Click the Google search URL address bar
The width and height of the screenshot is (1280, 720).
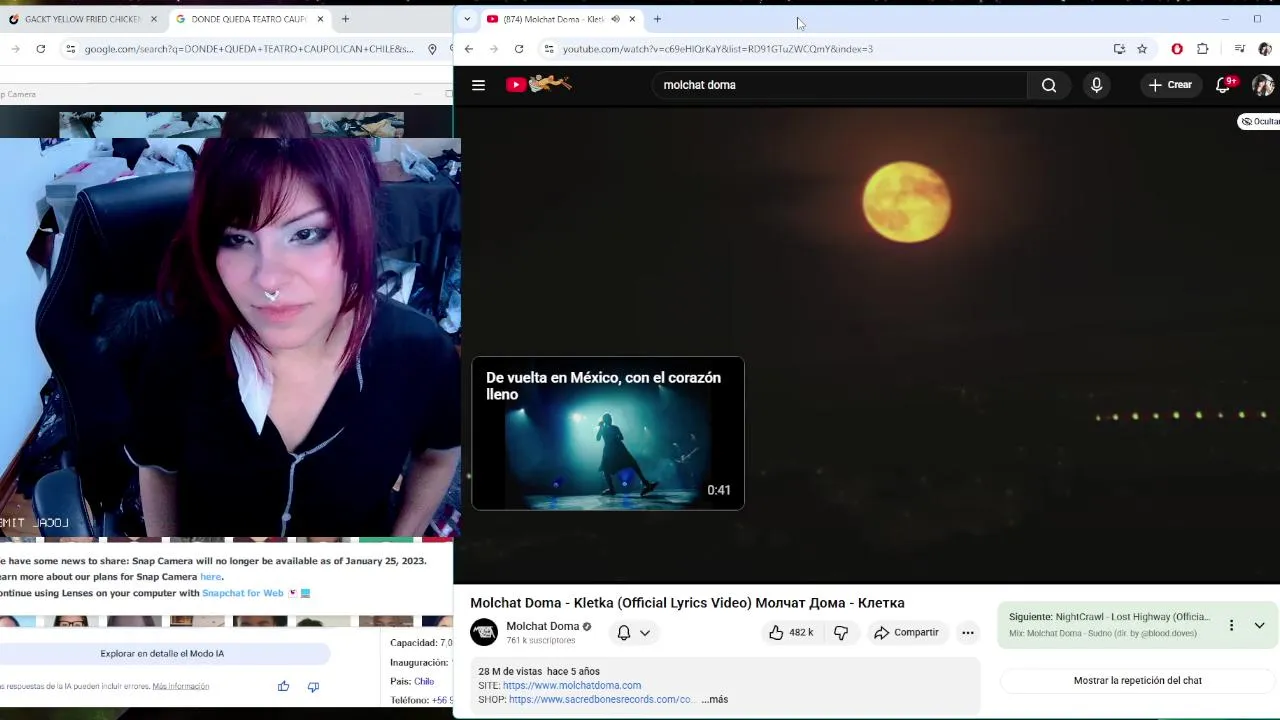(249, 49)
